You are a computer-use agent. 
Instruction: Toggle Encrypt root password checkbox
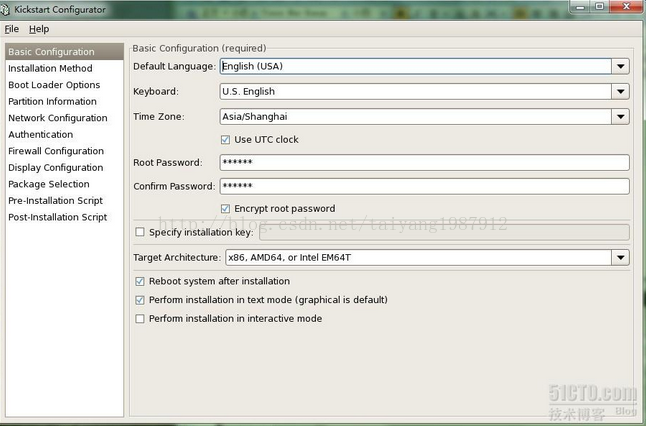coord(225,209)
